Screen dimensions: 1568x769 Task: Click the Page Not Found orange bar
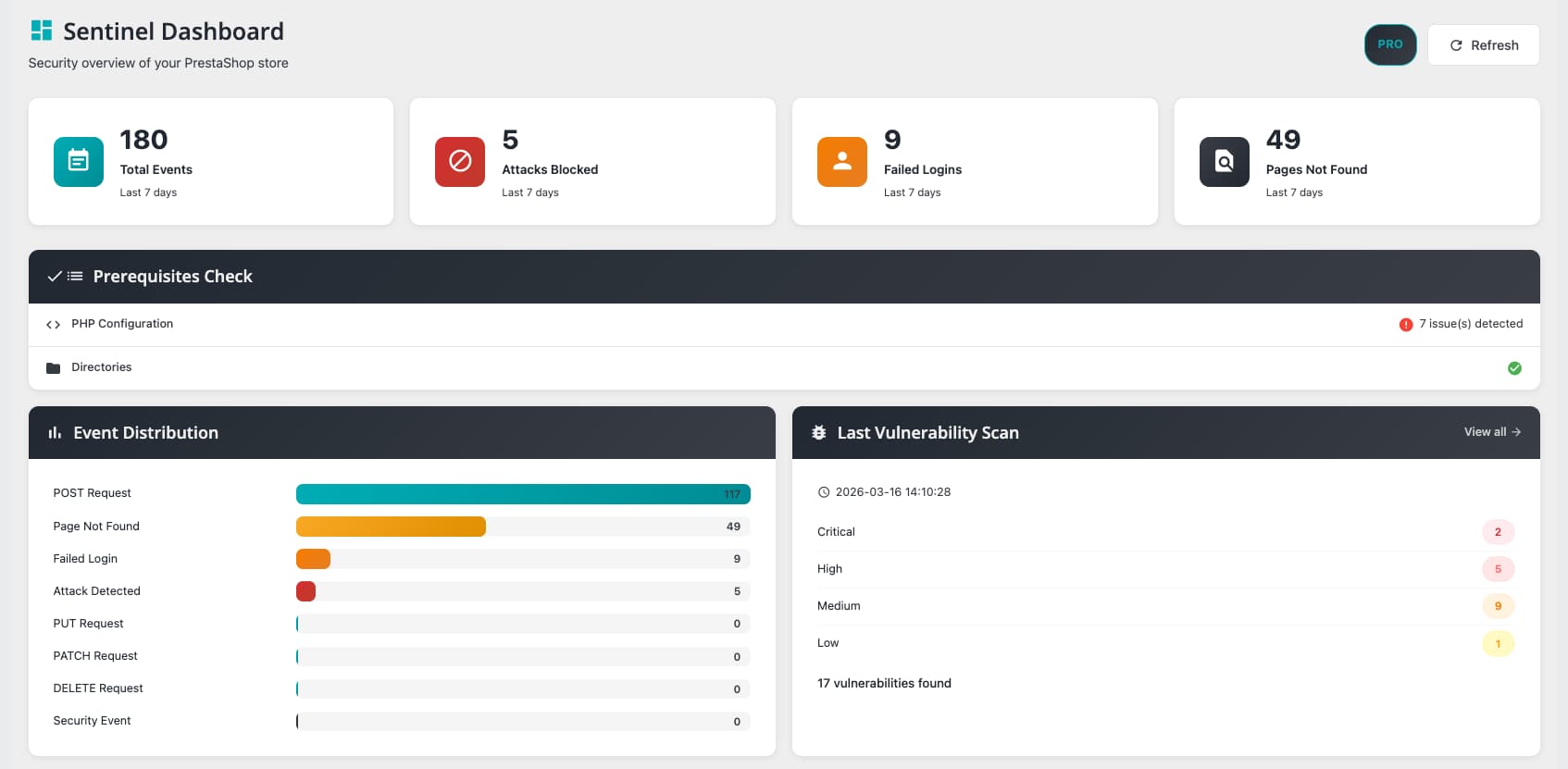pos(391,527)
